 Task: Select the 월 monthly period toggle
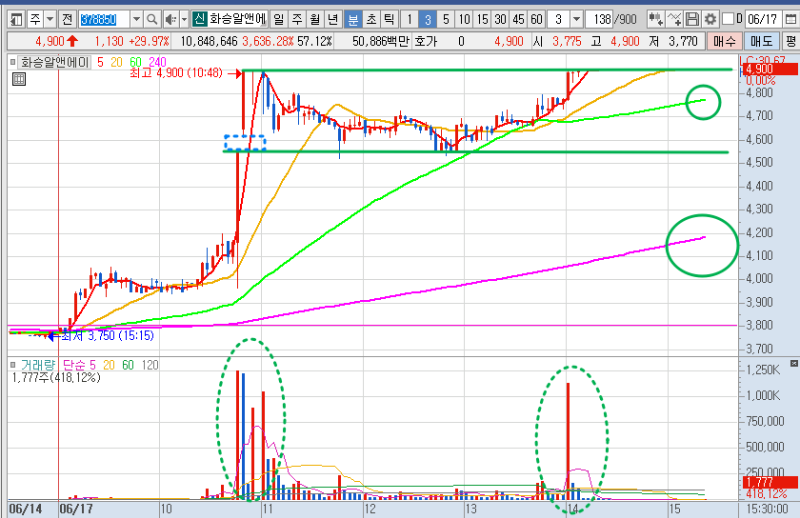315,19
